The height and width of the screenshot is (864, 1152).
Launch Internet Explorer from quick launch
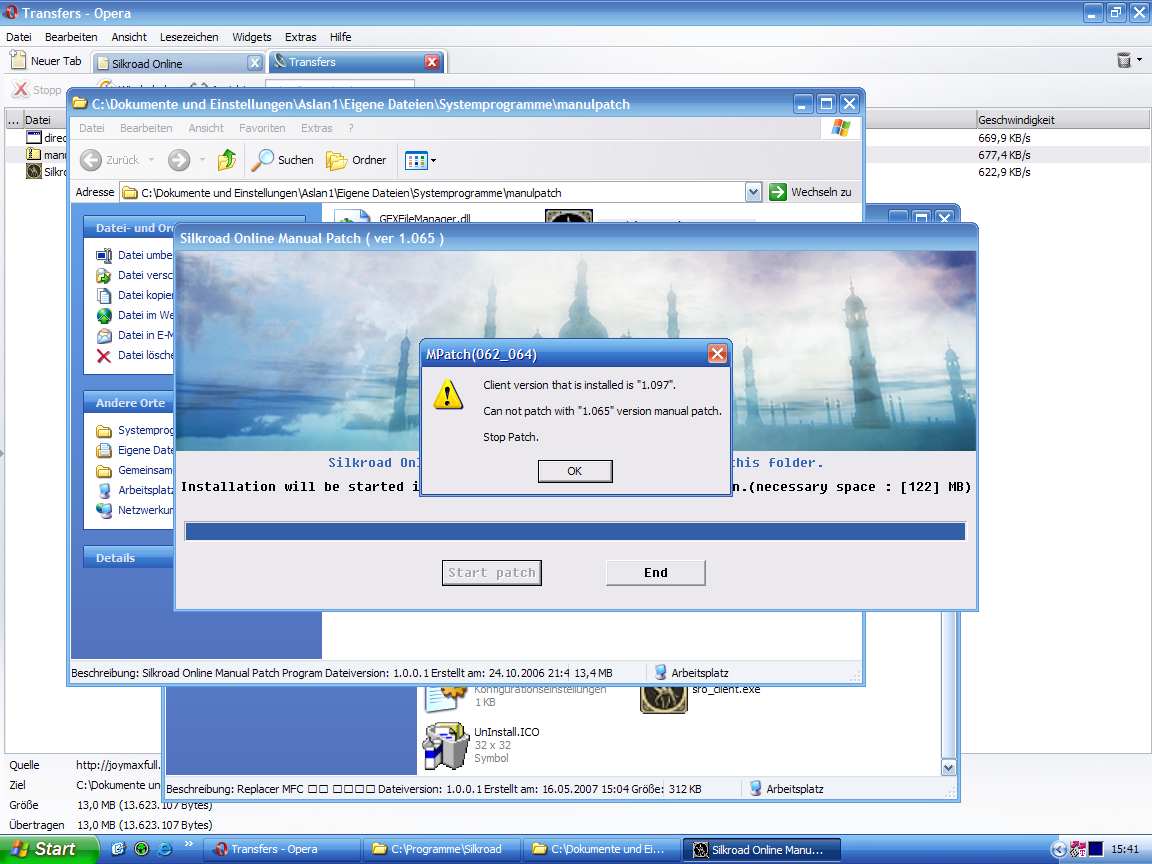point(165,849)
